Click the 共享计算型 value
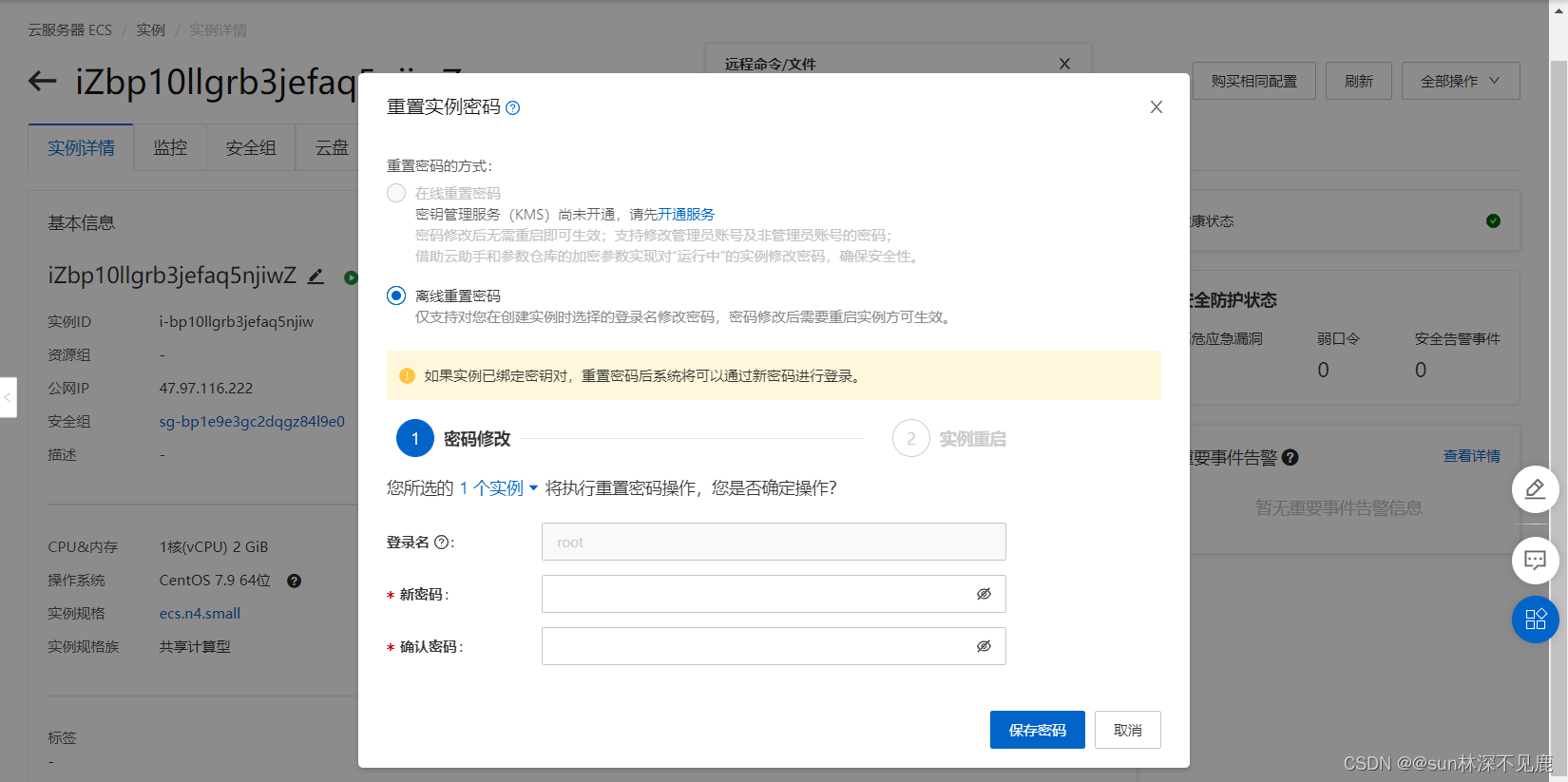Screen dimensions: 1568x782 tap(195, 647)
